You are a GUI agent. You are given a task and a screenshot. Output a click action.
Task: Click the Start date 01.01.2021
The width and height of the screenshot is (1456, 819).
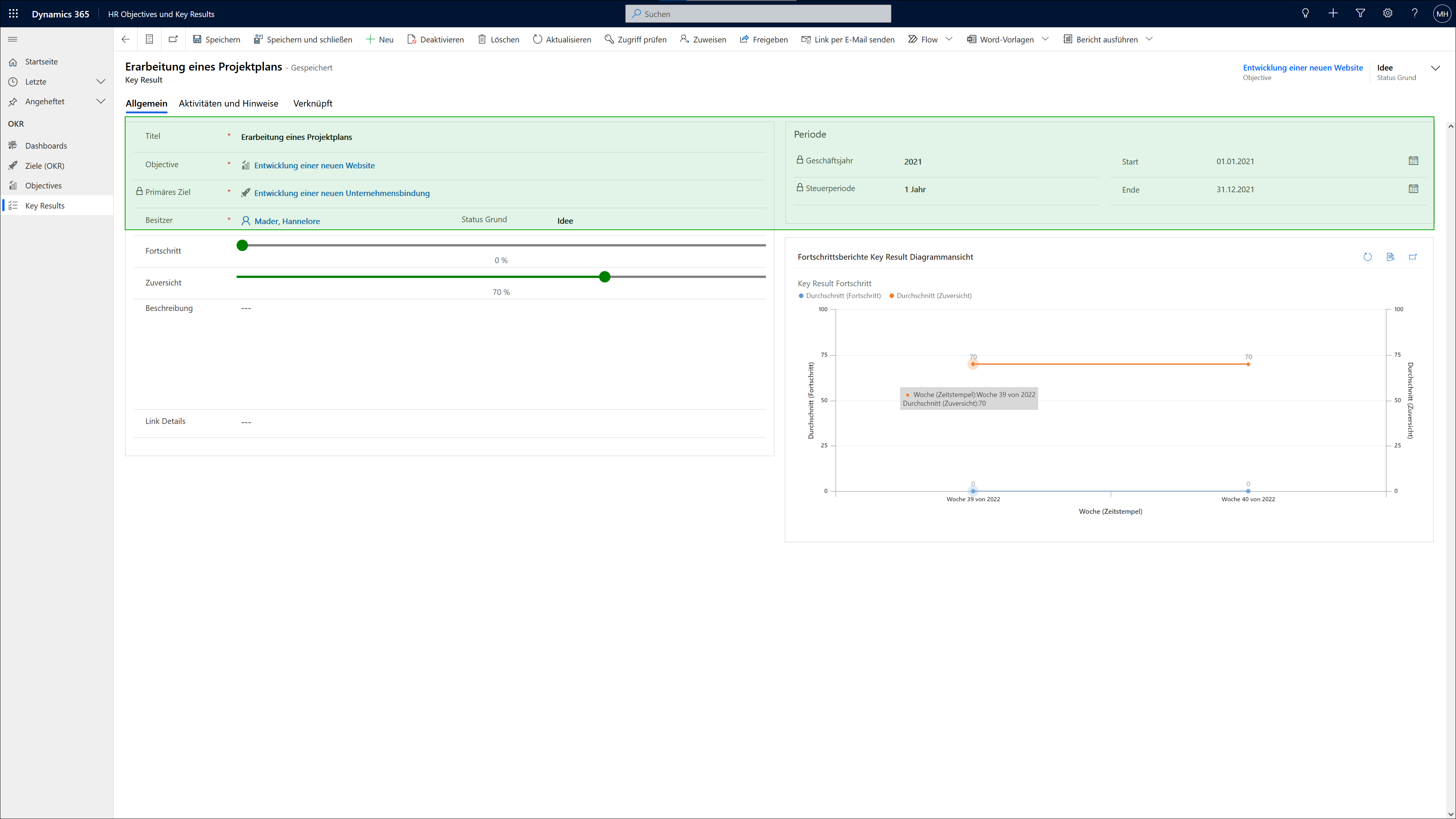click(1235, 161)
